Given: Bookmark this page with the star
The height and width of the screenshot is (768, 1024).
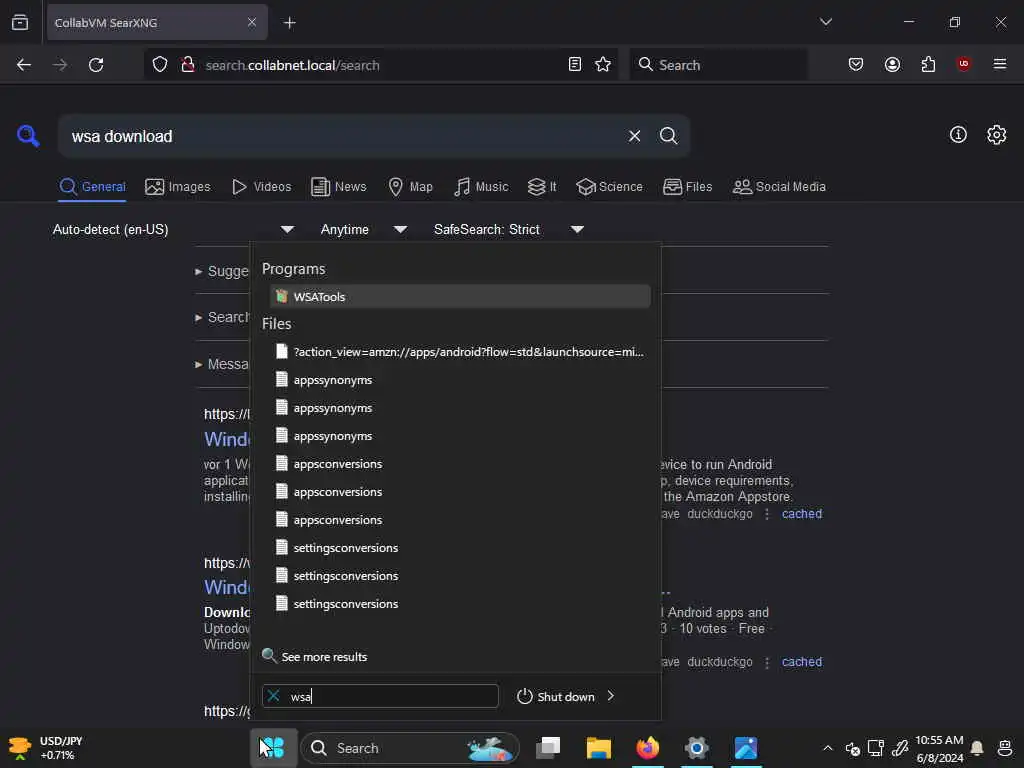Looking at the screenshot, I should 603,64.
